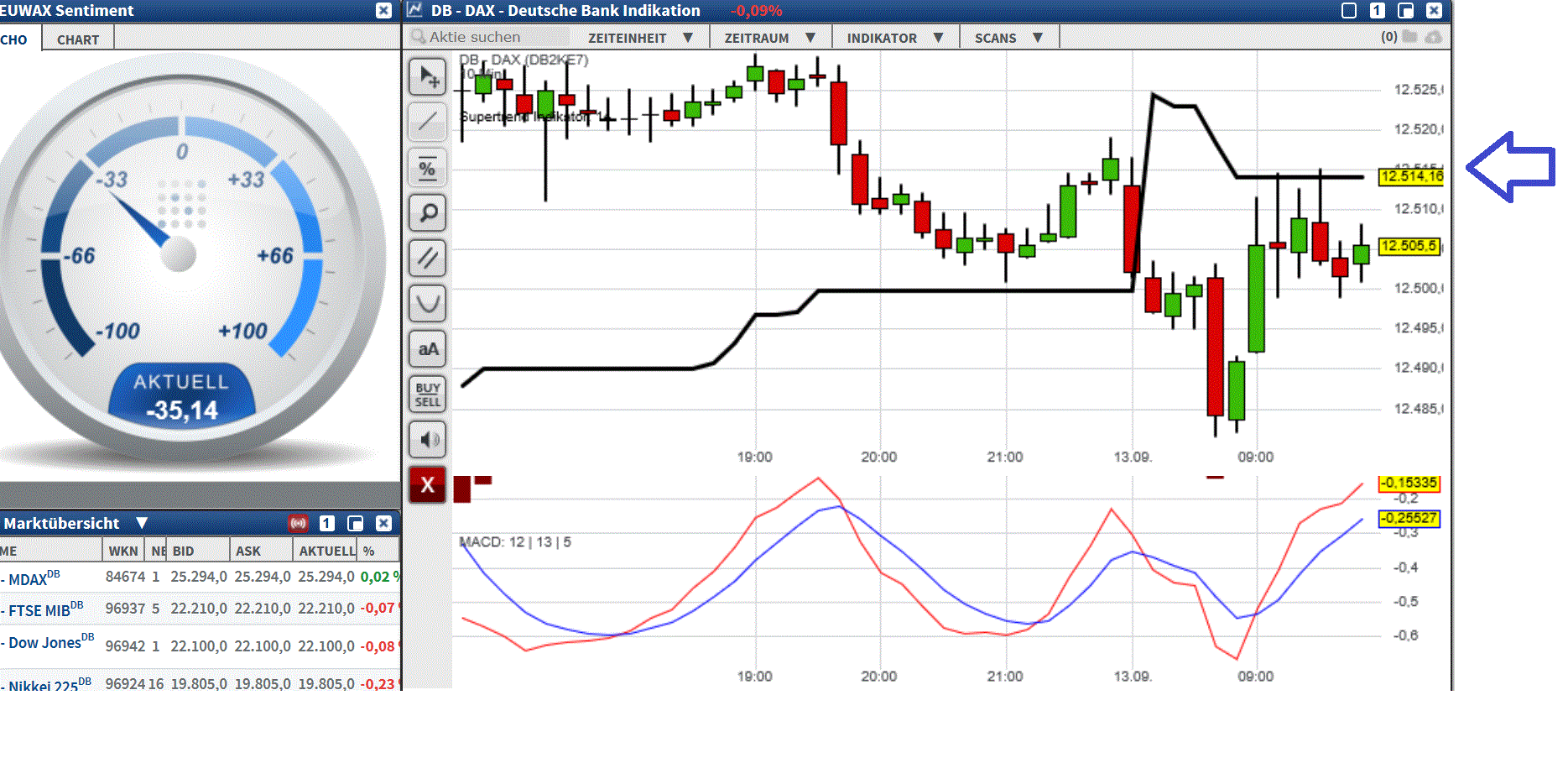Toggle chart sound alerts with speaker icon
This screenshot has height=758, width=1568.
pos(428,439)
